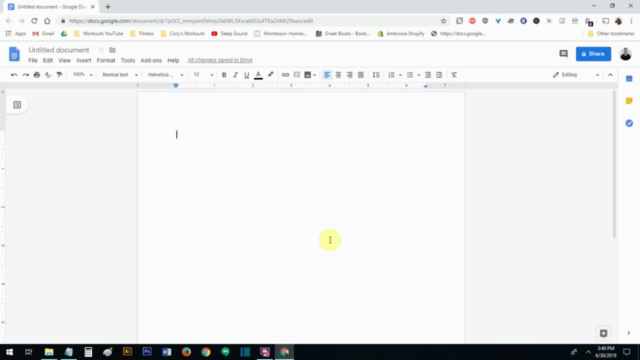Open the Calendar side panel

[x=629, y=78]
